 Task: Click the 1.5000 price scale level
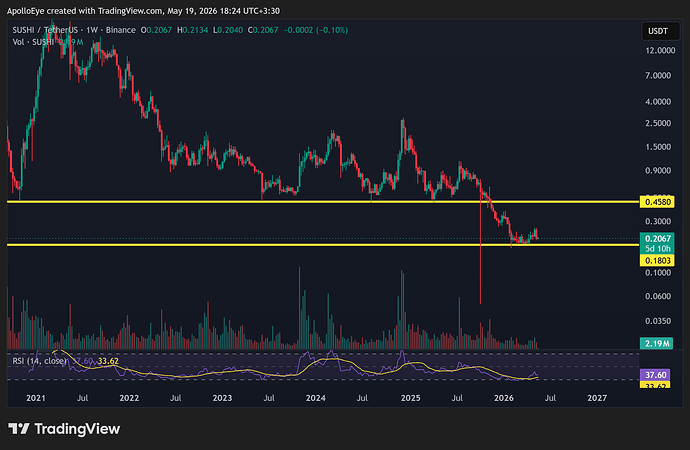[x=658, y=147]
